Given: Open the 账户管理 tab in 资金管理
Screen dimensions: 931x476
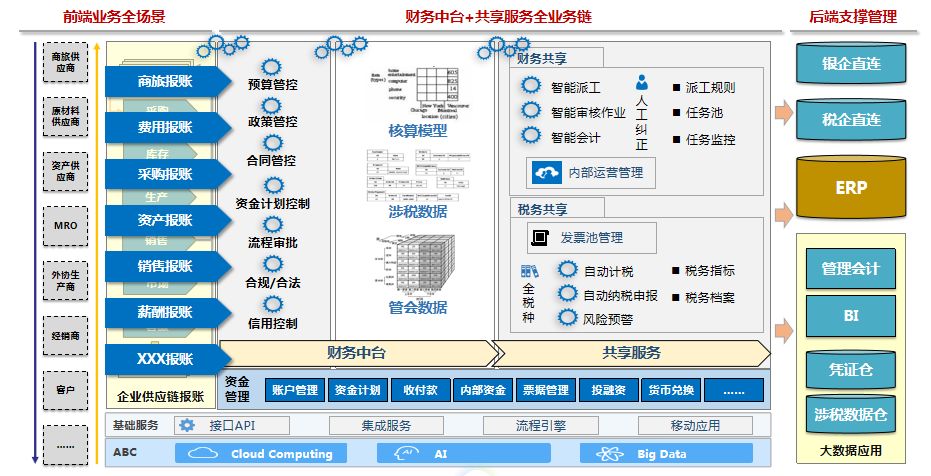Looking at the screenshot, I should pos(294,390).
